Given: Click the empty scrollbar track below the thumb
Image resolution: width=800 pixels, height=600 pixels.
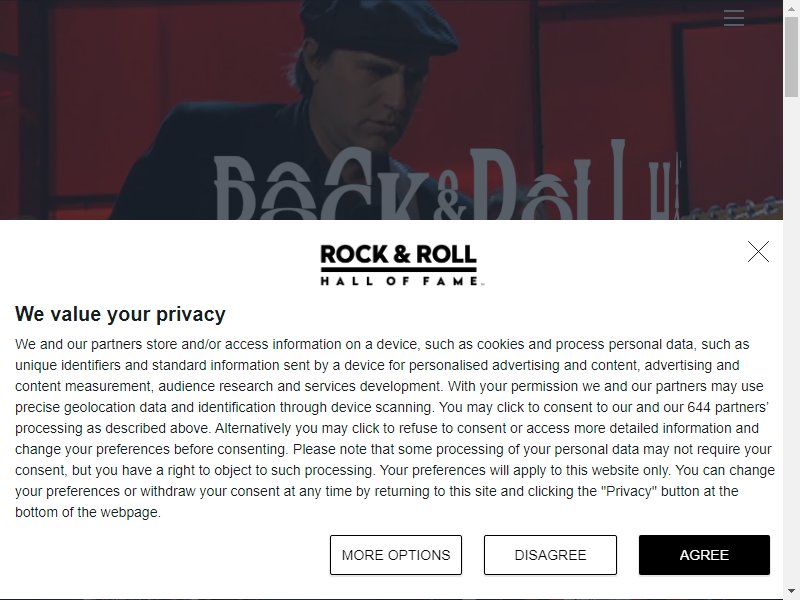Looking at the screenshot, I should (791, 337).
